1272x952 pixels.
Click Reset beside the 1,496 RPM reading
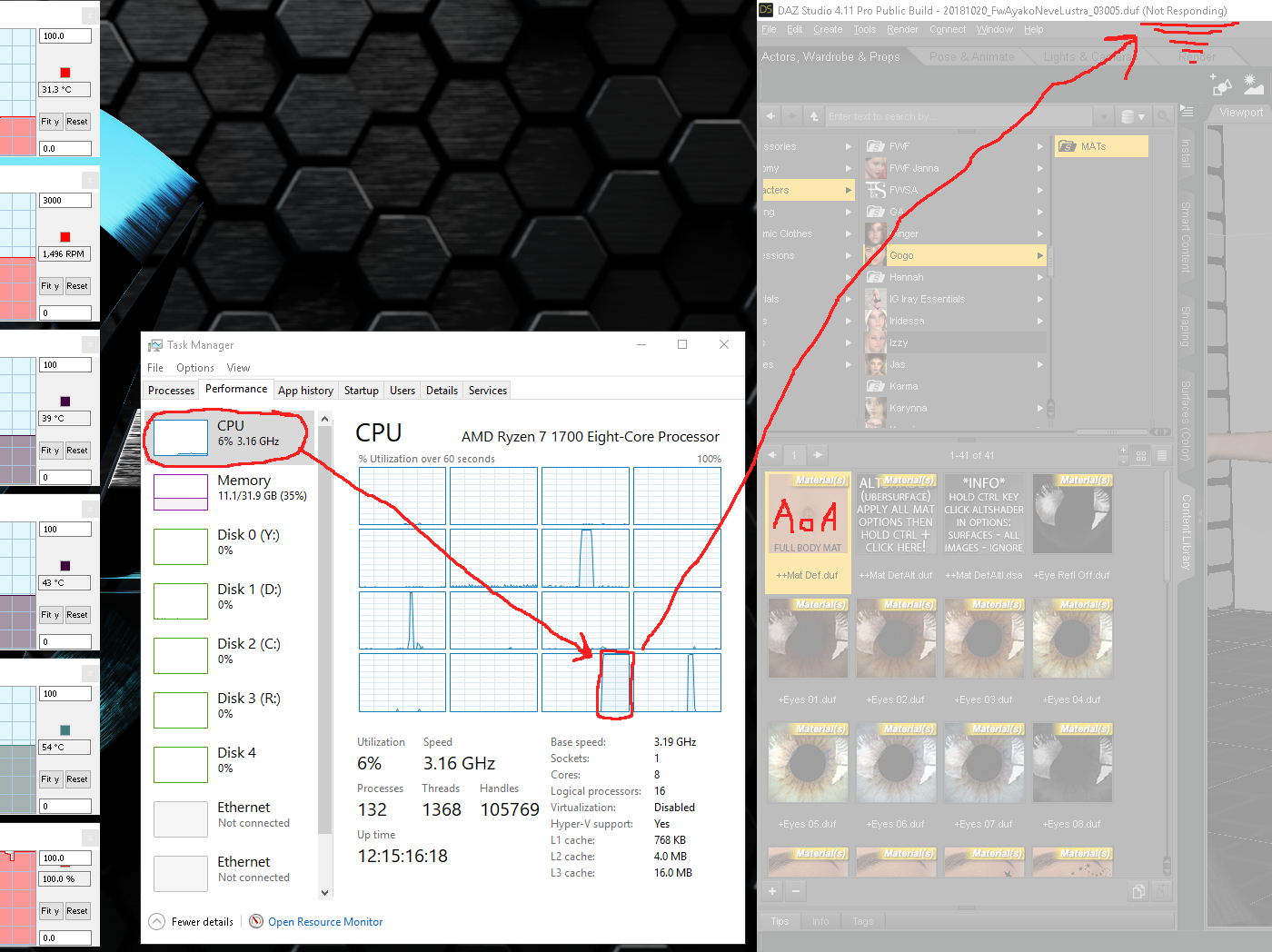77,286
